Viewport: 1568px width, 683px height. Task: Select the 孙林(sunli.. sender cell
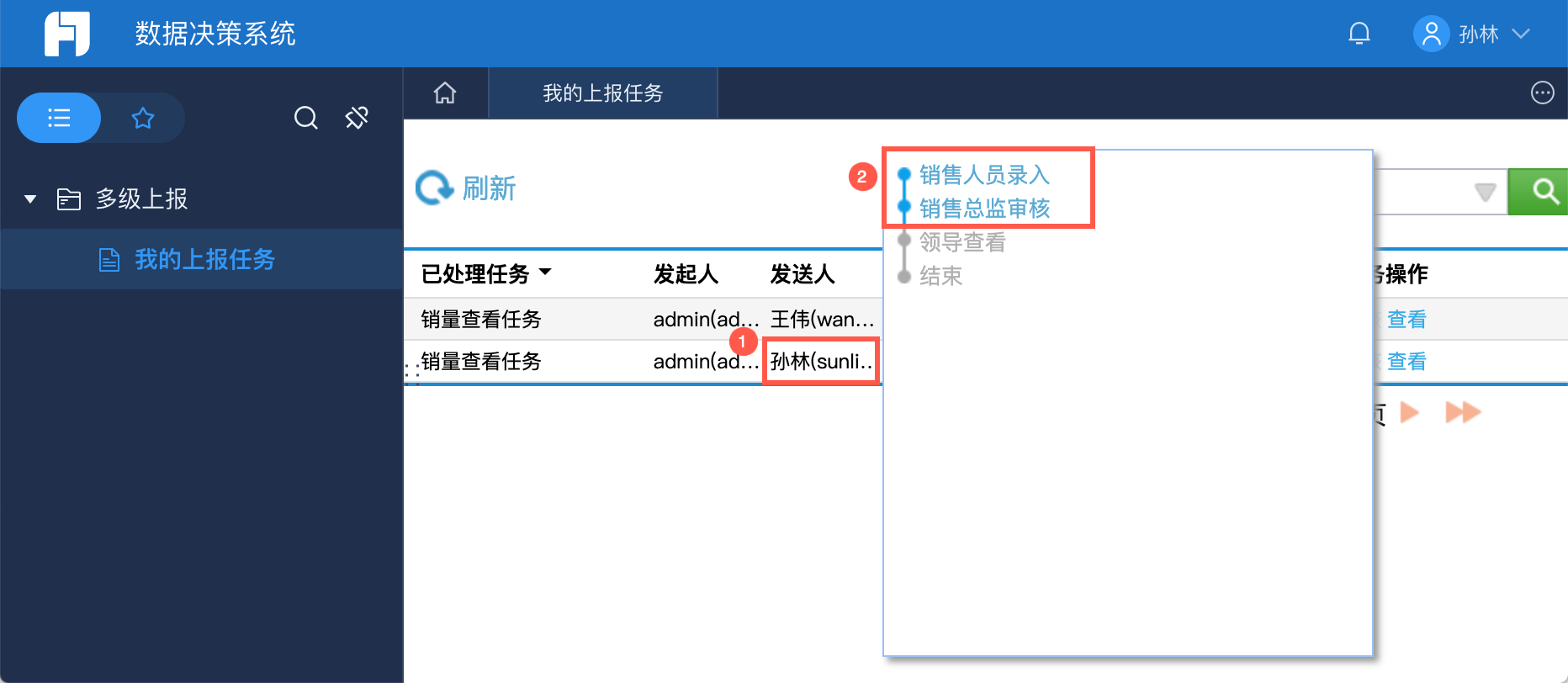point(821,361)
